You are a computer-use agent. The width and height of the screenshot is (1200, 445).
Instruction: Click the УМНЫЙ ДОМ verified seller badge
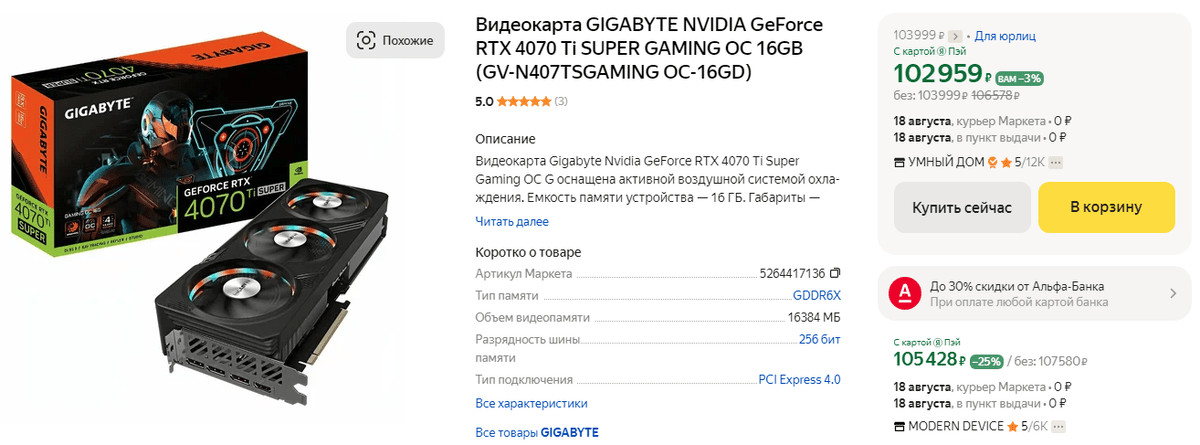coord(992,162)
